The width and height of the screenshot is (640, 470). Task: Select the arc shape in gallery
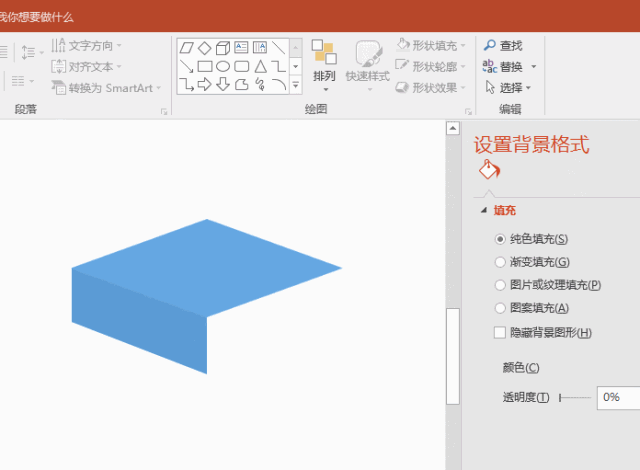(x=278, y=84)
